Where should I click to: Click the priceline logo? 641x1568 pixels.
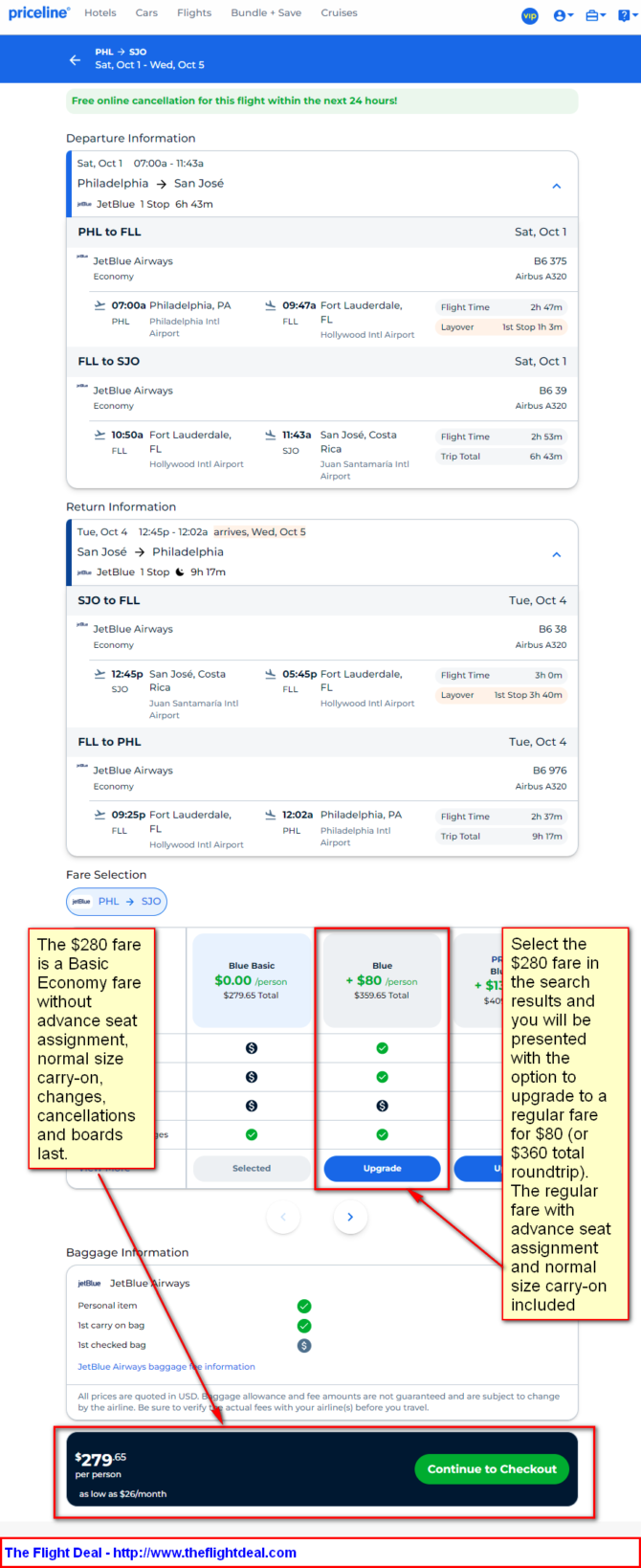pos(38,12)
